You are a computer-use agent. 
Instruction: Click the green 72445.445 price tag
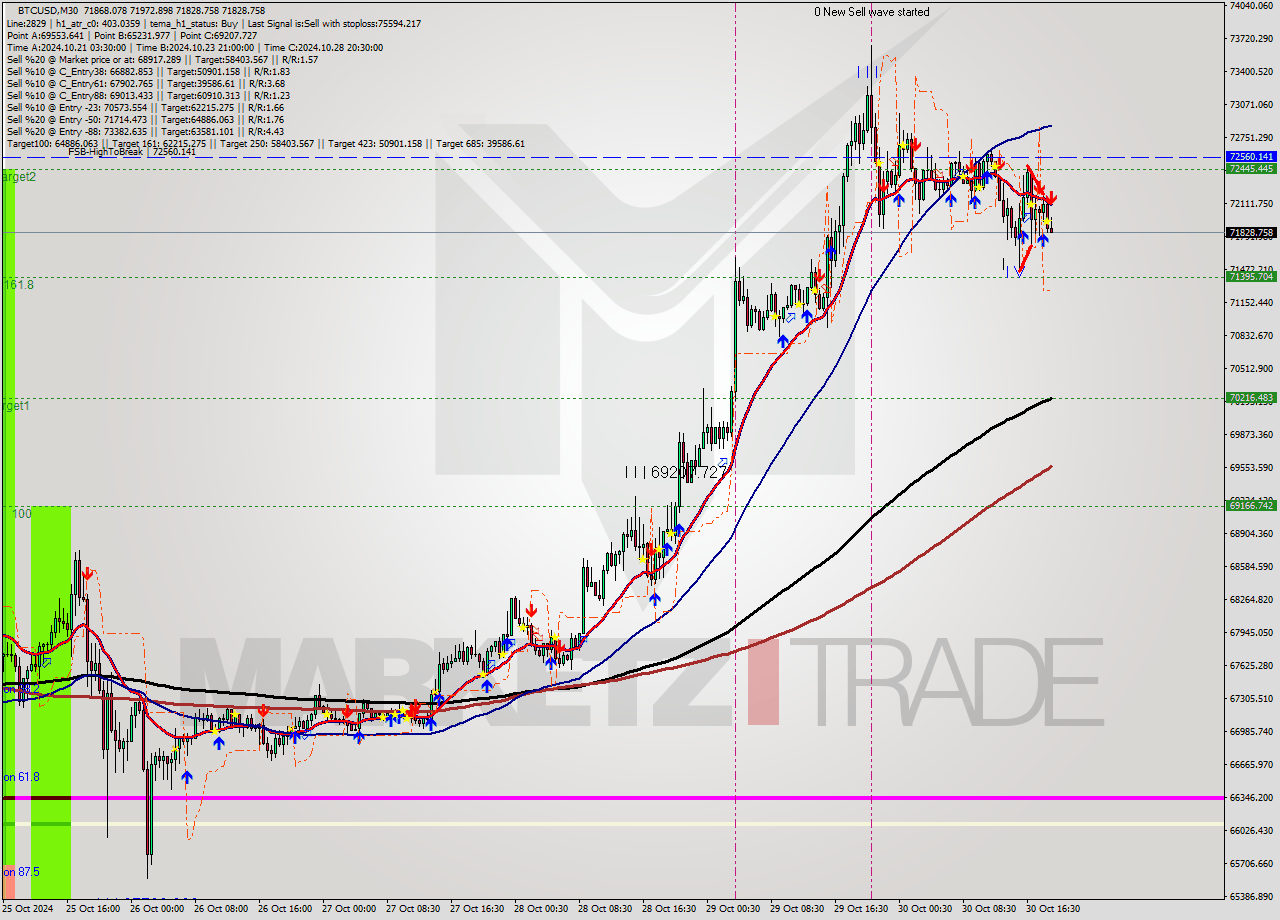point(1250,168)
